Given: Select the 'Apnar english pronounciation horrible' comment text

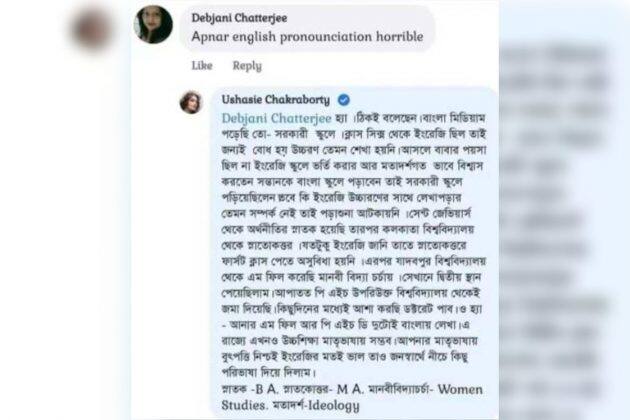Looking at the screenshot, I should tap(307, 37).
